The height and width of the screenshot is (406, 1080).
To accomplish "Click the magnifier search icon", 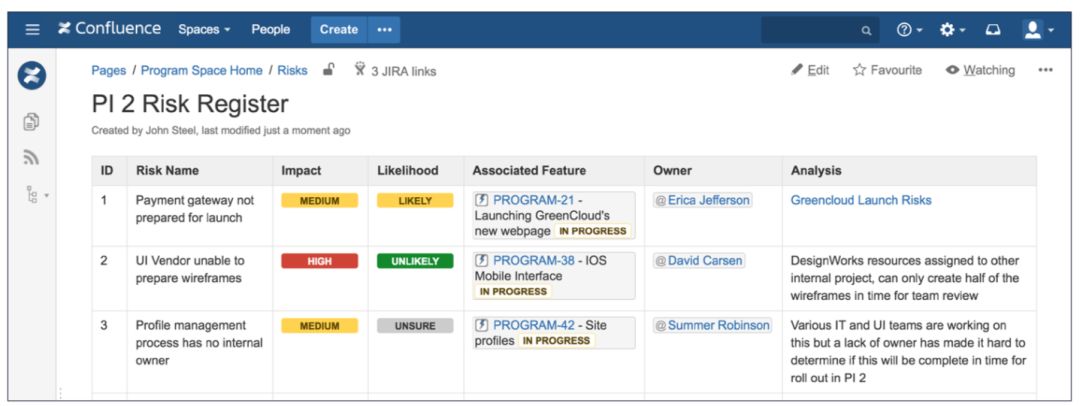I will (x=866, y=30).
